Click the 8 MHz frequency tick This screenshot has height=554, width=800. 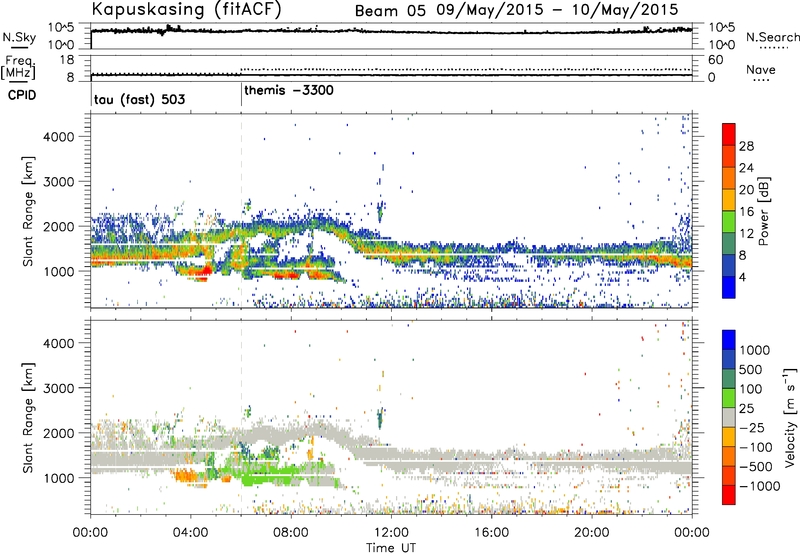click(70, 78)
